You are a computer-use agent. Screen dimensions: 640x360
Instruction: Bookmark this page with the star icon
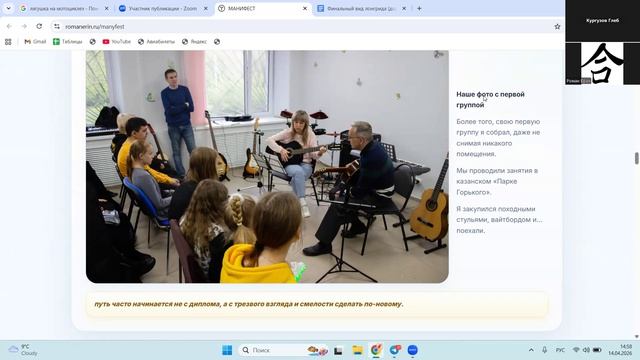click(557, 27)
